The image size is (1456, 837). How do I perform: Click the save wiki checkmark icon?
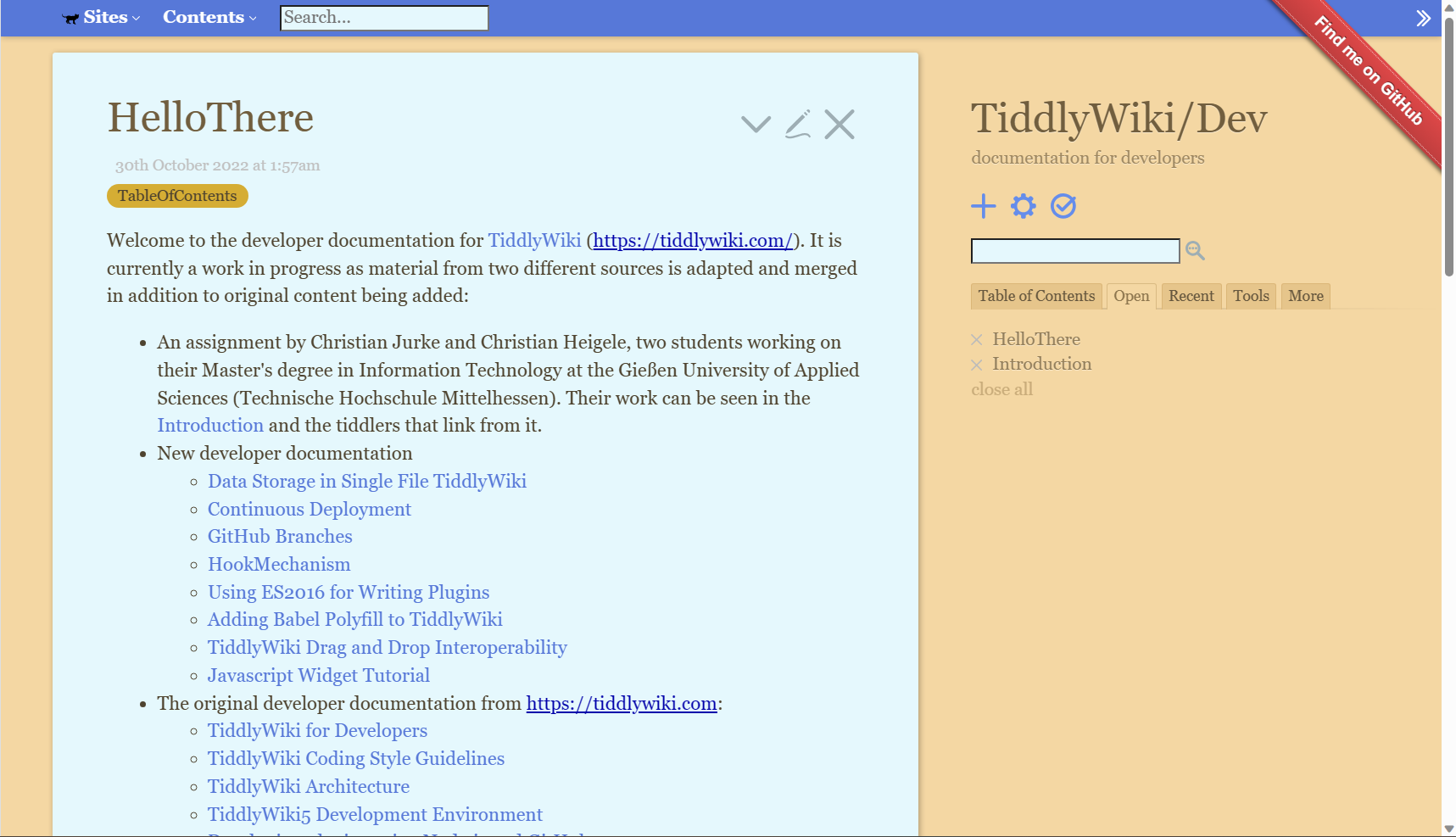point(1063,206)
